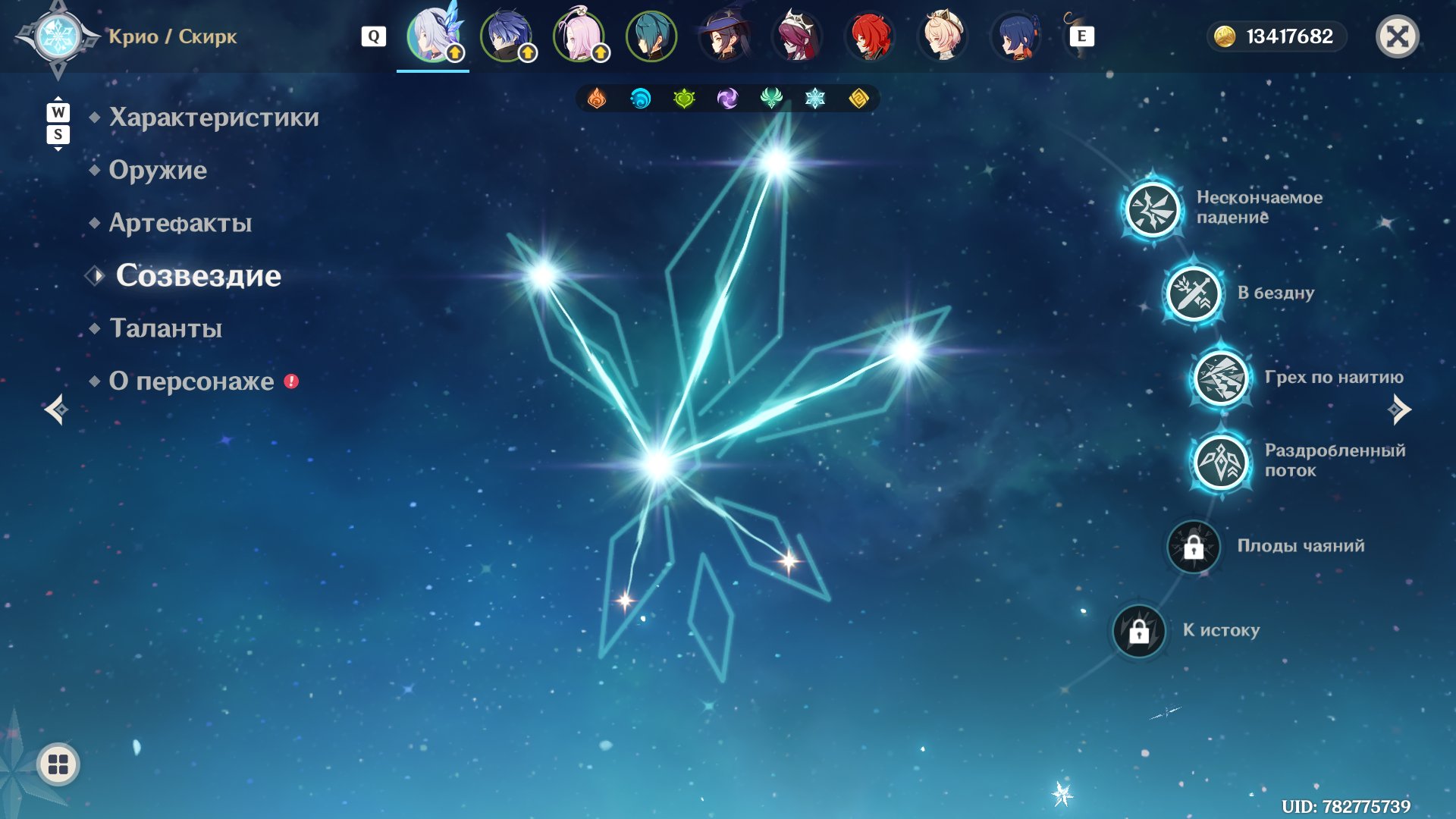Open Нескончаемое падение constellation node
Viewport: 1456px width, 819px height.
click(1153, 209)
